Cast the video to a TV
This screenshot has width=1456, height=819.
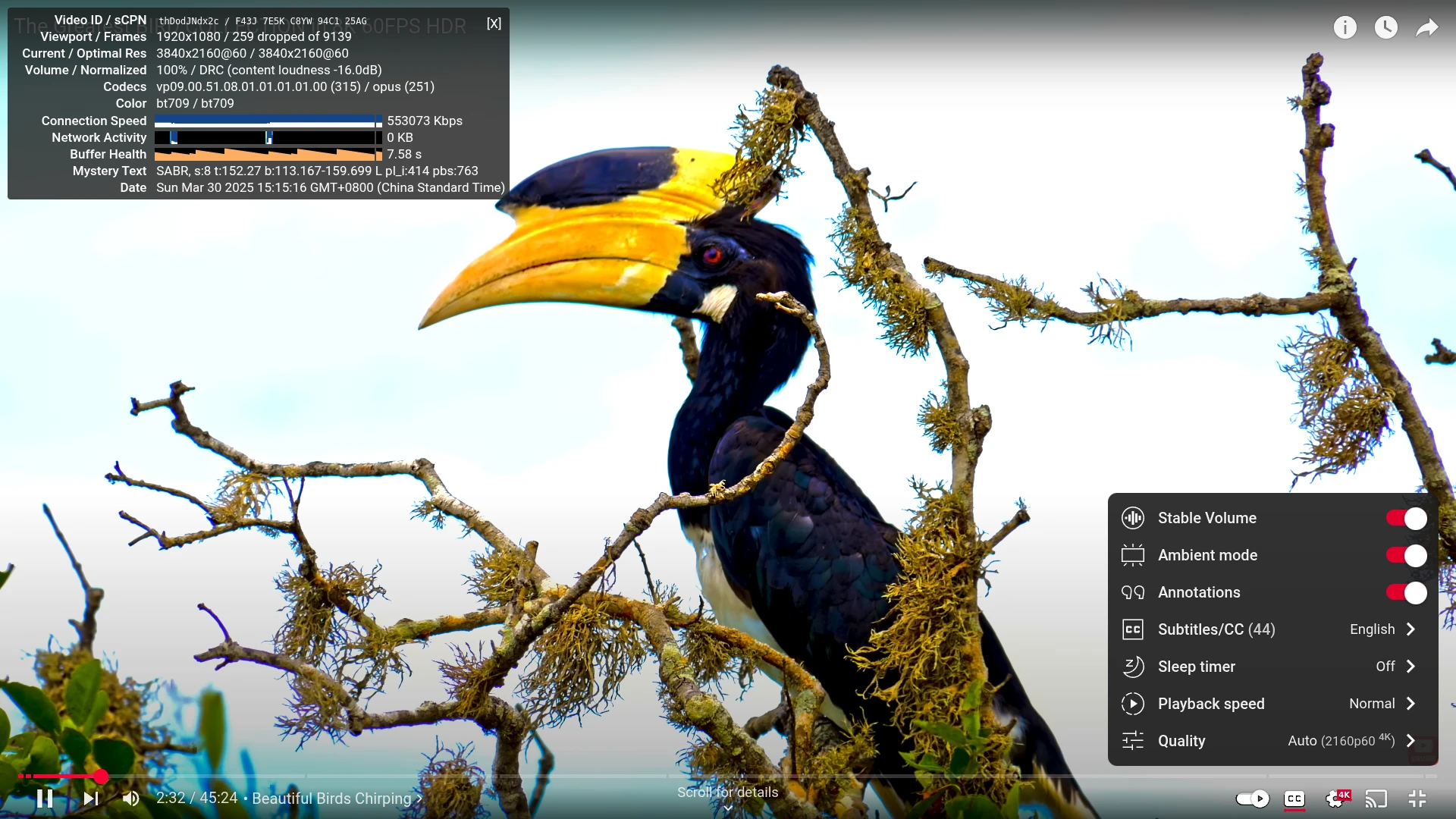point(1376,799)
